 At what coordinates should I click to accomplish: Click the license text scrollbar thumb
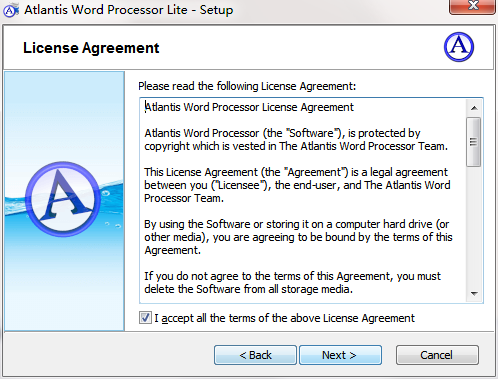click(x=474, y=142)
